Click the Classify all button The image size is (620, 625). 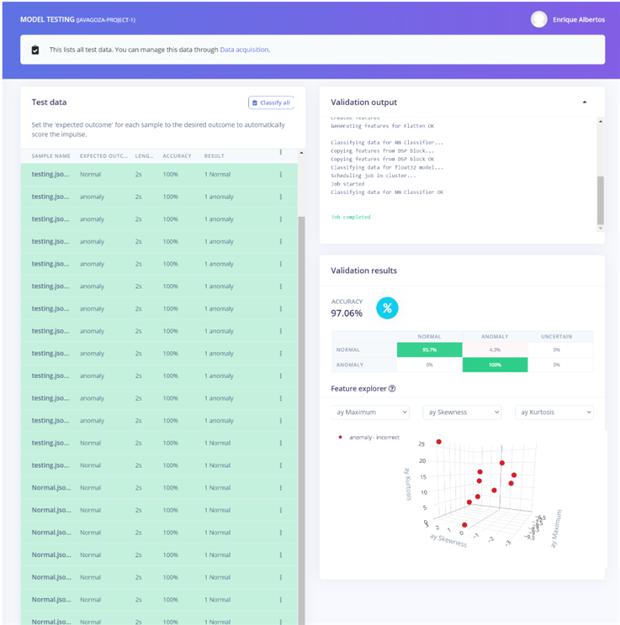[x=271, y=102]
